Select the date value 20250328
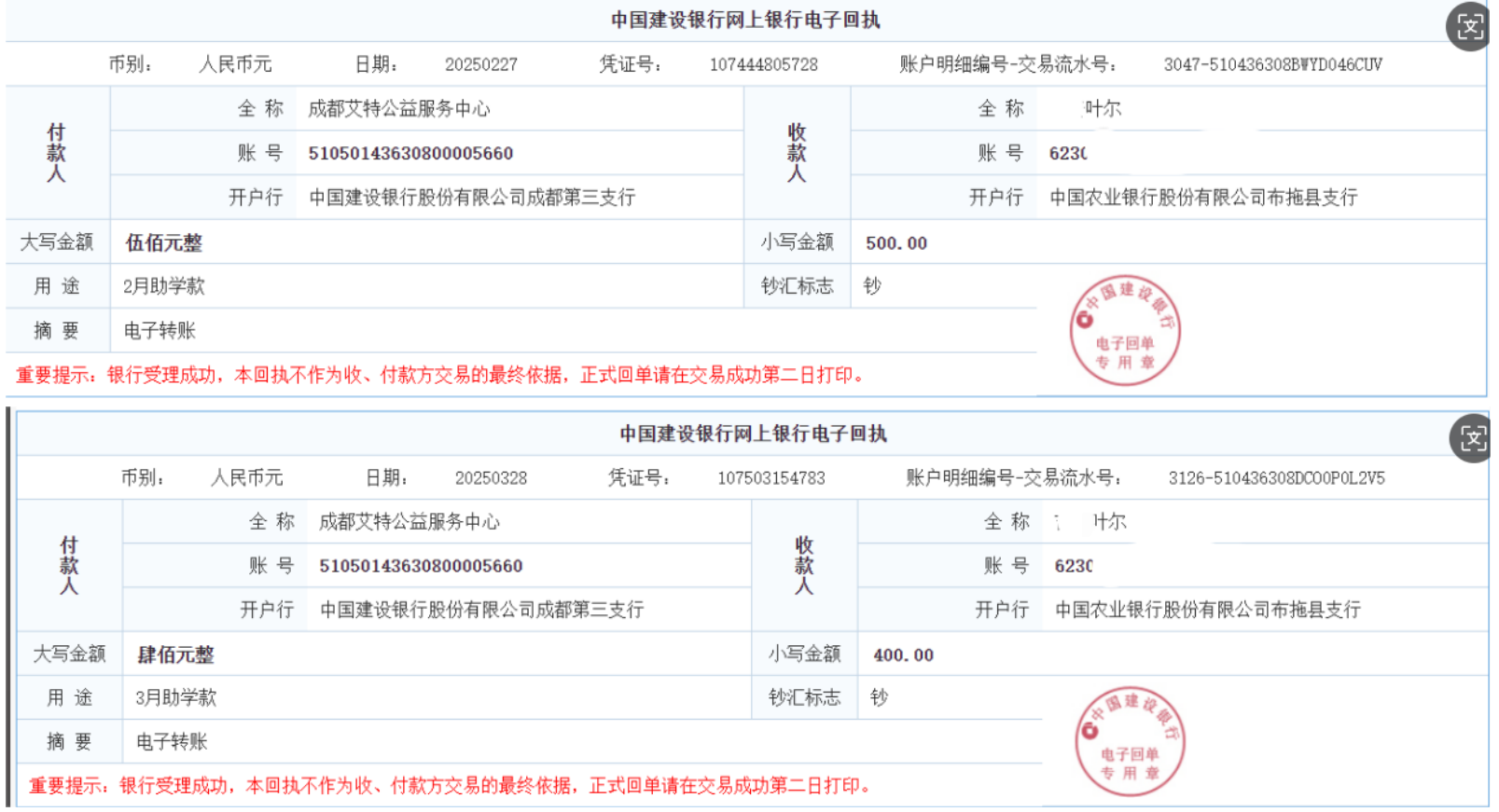This screenshot has width=1499, height=812. pyautogui.click(x=491, y=478)
